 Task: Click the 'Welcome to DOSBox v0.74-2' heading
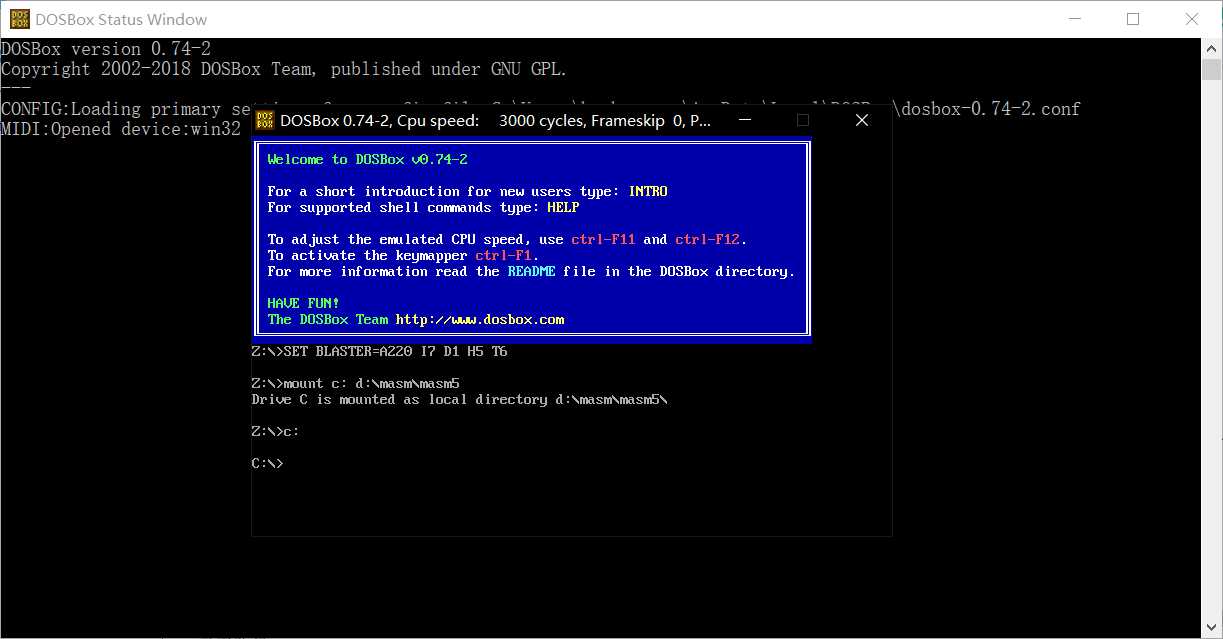368,159
